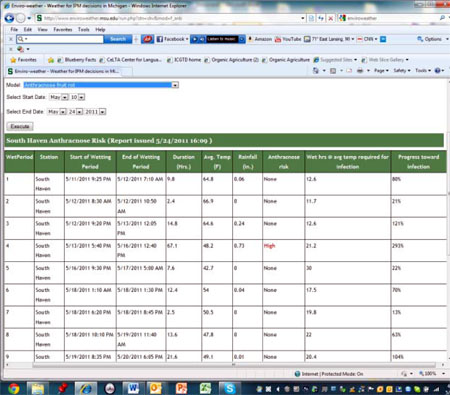This screenshot has width=450, height=395.
Task: Click the 293% progress value in row 4
Action: tap(398, 246)
